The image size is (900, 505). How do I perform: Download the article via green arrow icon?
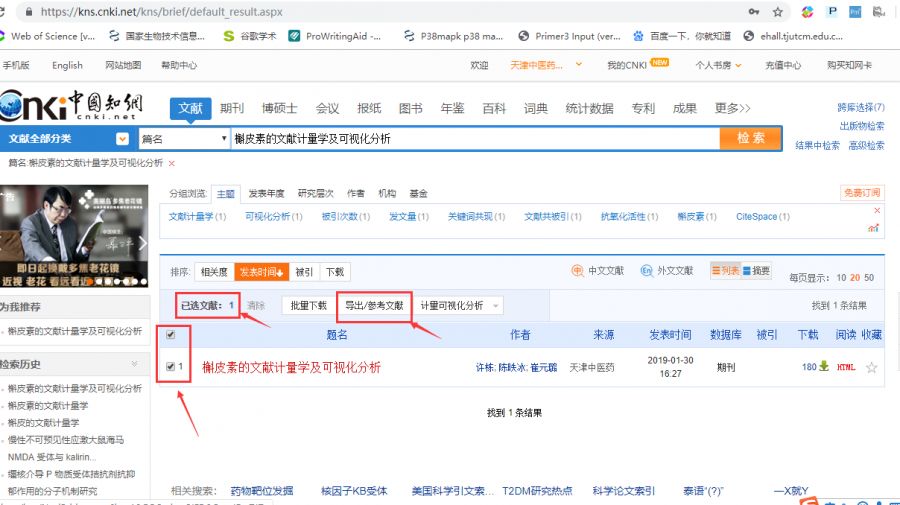(x=824, y=366)
